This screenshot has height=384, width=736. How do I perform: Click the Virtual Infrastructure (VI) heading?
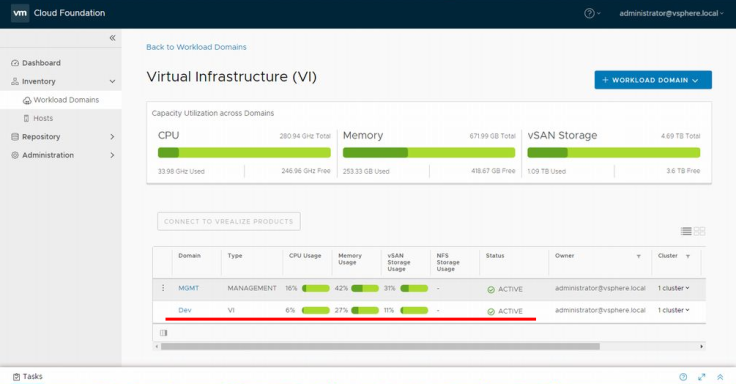point(231,77)
